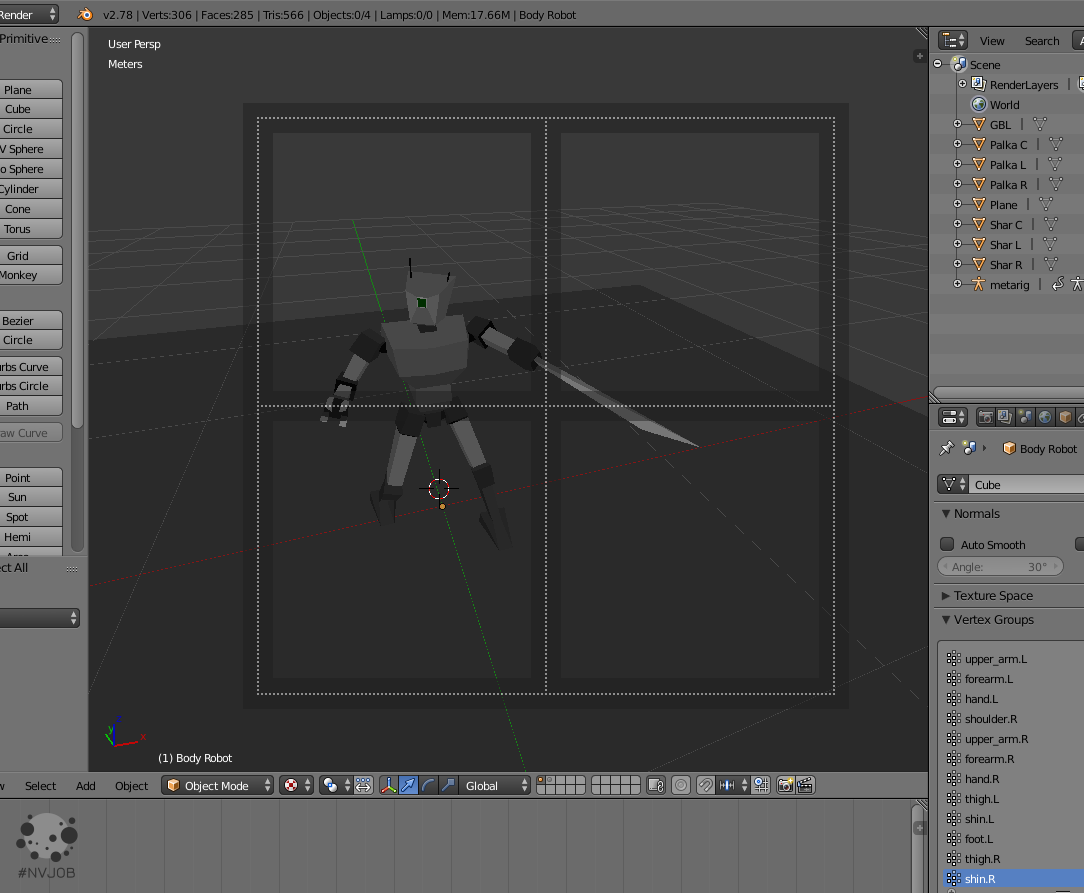The width and height of the screenshot is (1084, 893).
Task: Select the upper_arm.L vertex group
Action: pos(996,659)
